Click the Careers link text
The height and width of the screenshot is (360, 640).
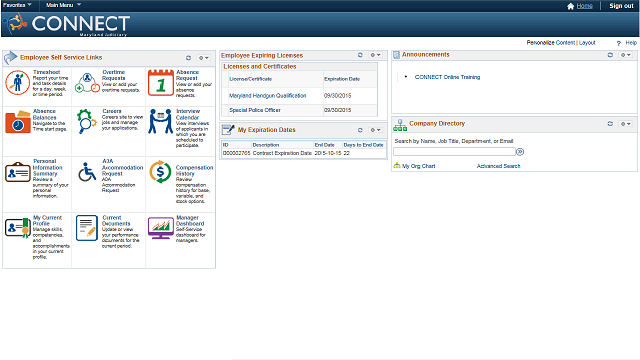click(x=112, y=111)
